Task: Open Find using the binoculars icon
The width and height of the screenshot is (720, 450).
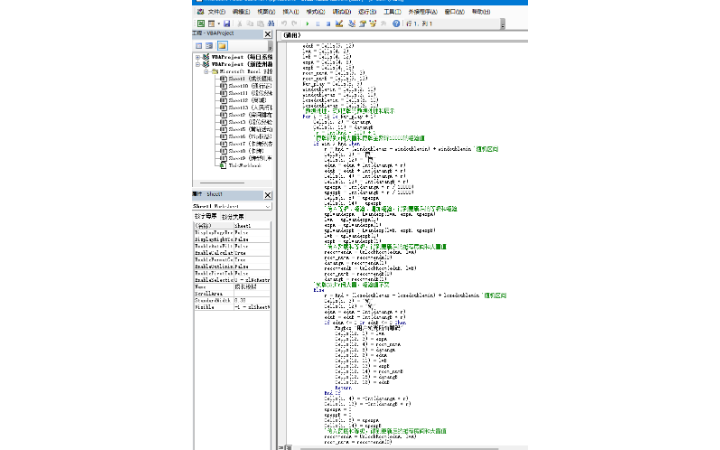Action: point(268,22)
